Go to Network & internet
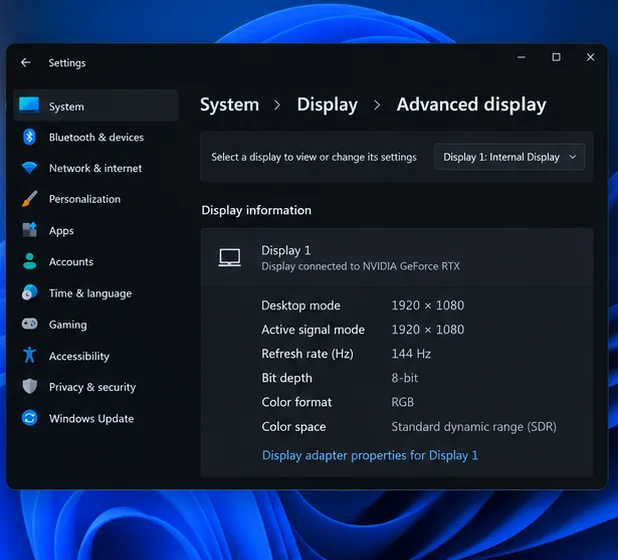This screenshot has width=618, height=560. pos(95,168)
